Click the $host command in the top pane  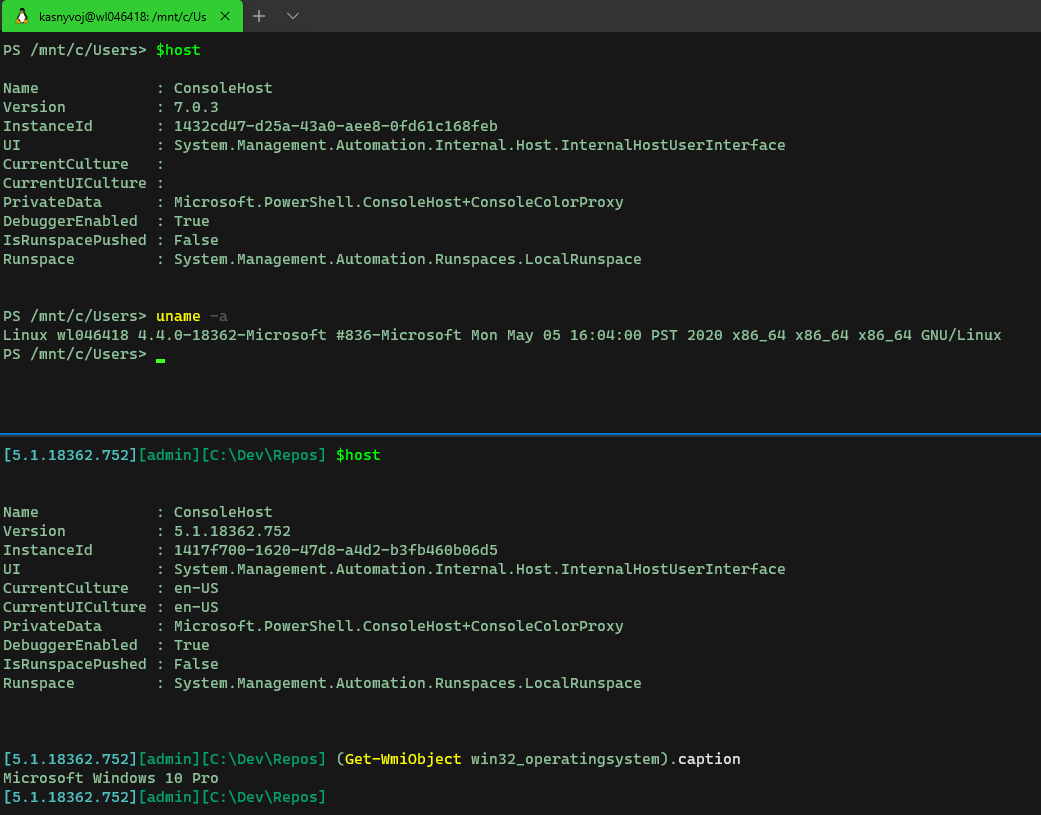[178, 49]
